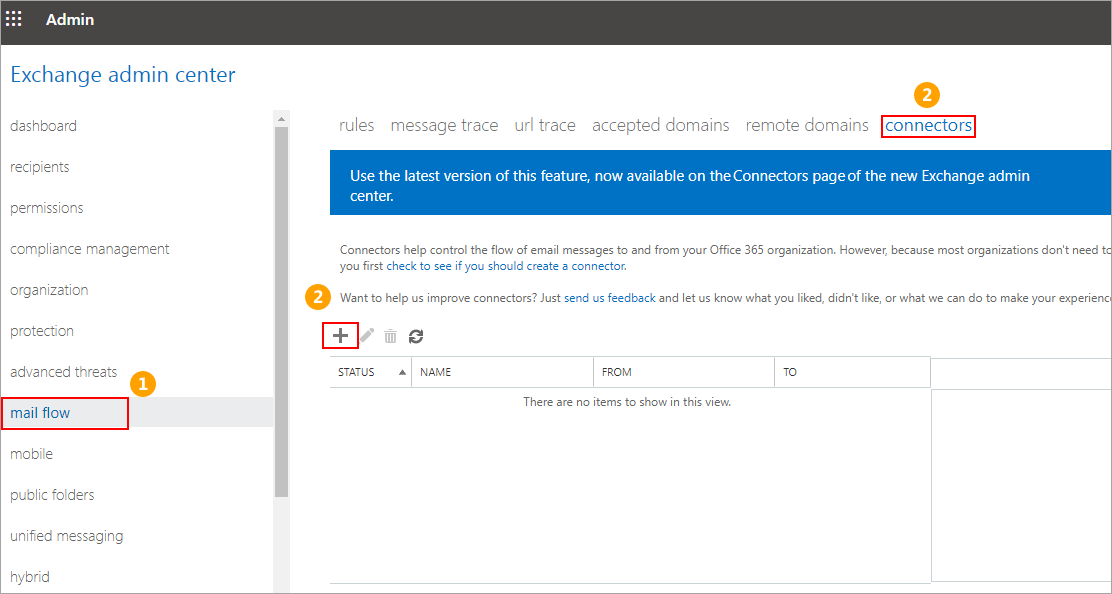Open the app launcher grid icon
1112x594 pixels.
coord(14,20)
